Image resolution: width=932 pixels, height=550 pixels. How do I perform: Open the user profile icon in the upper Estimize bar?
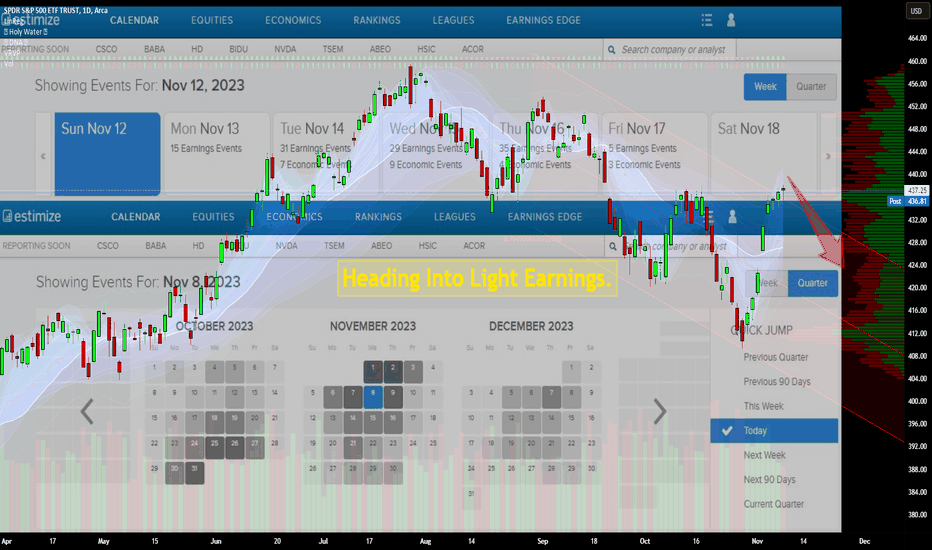tap(731, 20)
